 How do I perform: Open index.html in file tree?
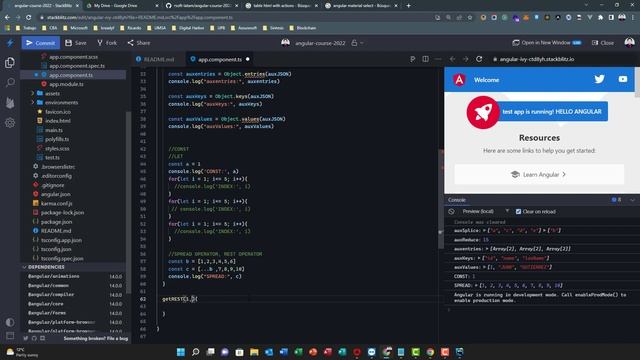(x=57, y=121)
